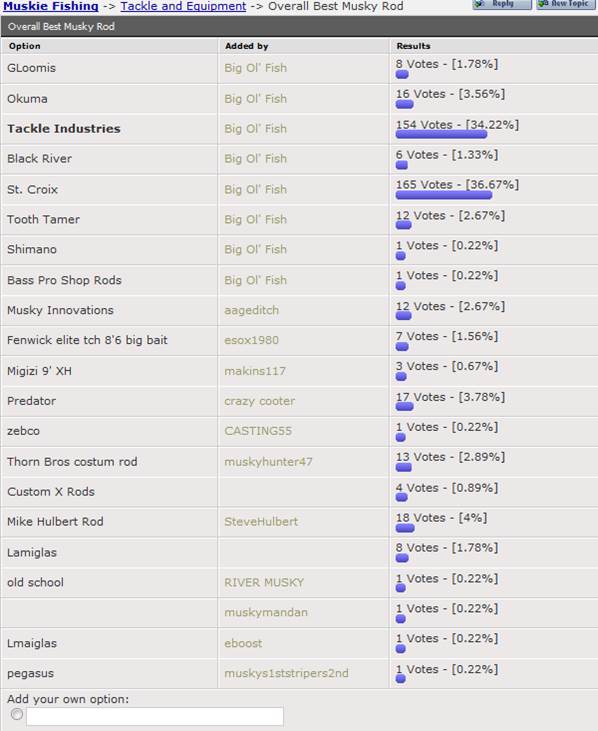Open Big Ol' Fish profile in GLoomis row
This screenshot has height=731, width=598.
255,68
